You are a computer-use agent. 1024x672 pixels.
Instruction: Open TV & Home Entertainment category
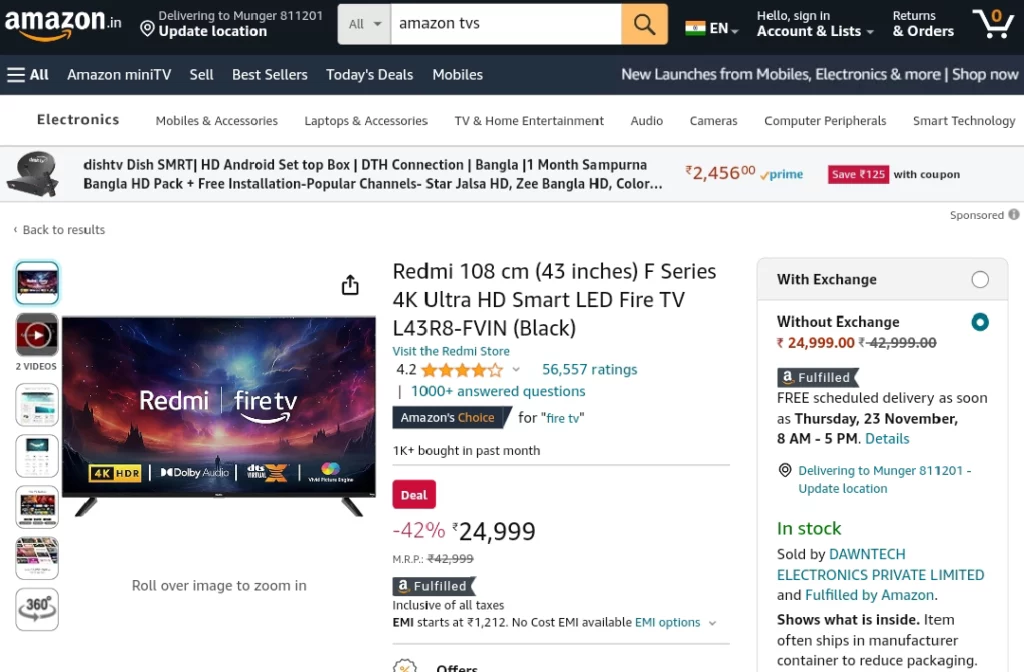click(529, 121)
